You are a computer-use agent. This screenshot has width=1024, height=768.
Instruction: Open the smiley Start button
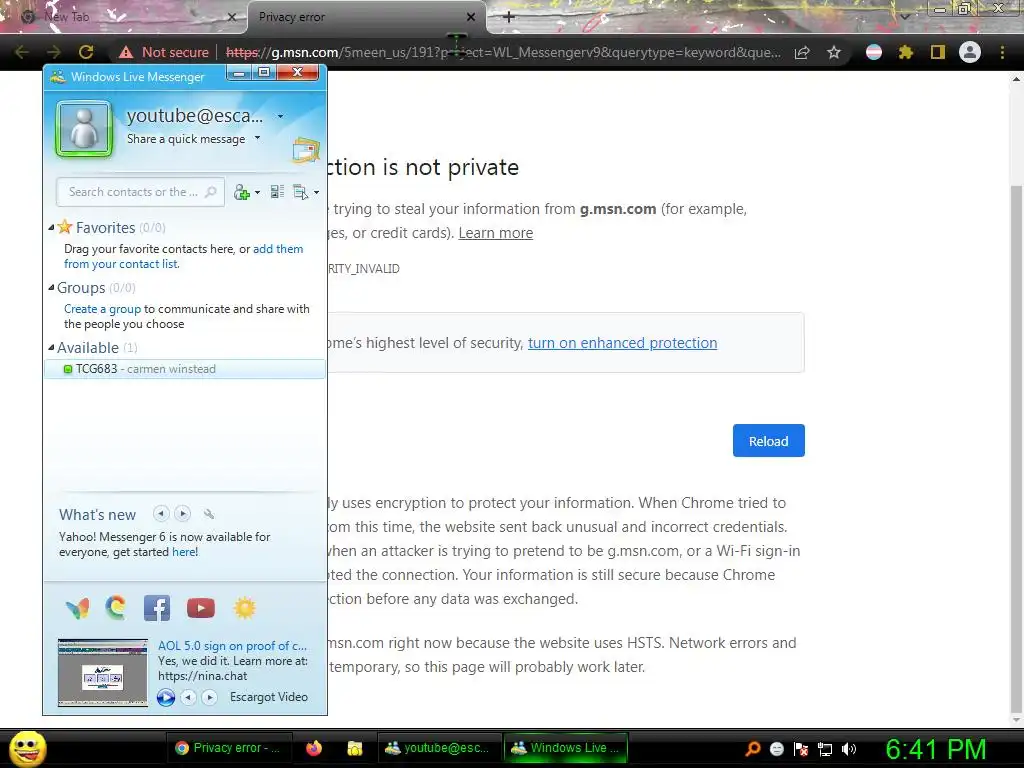click(x=28, y=748)
